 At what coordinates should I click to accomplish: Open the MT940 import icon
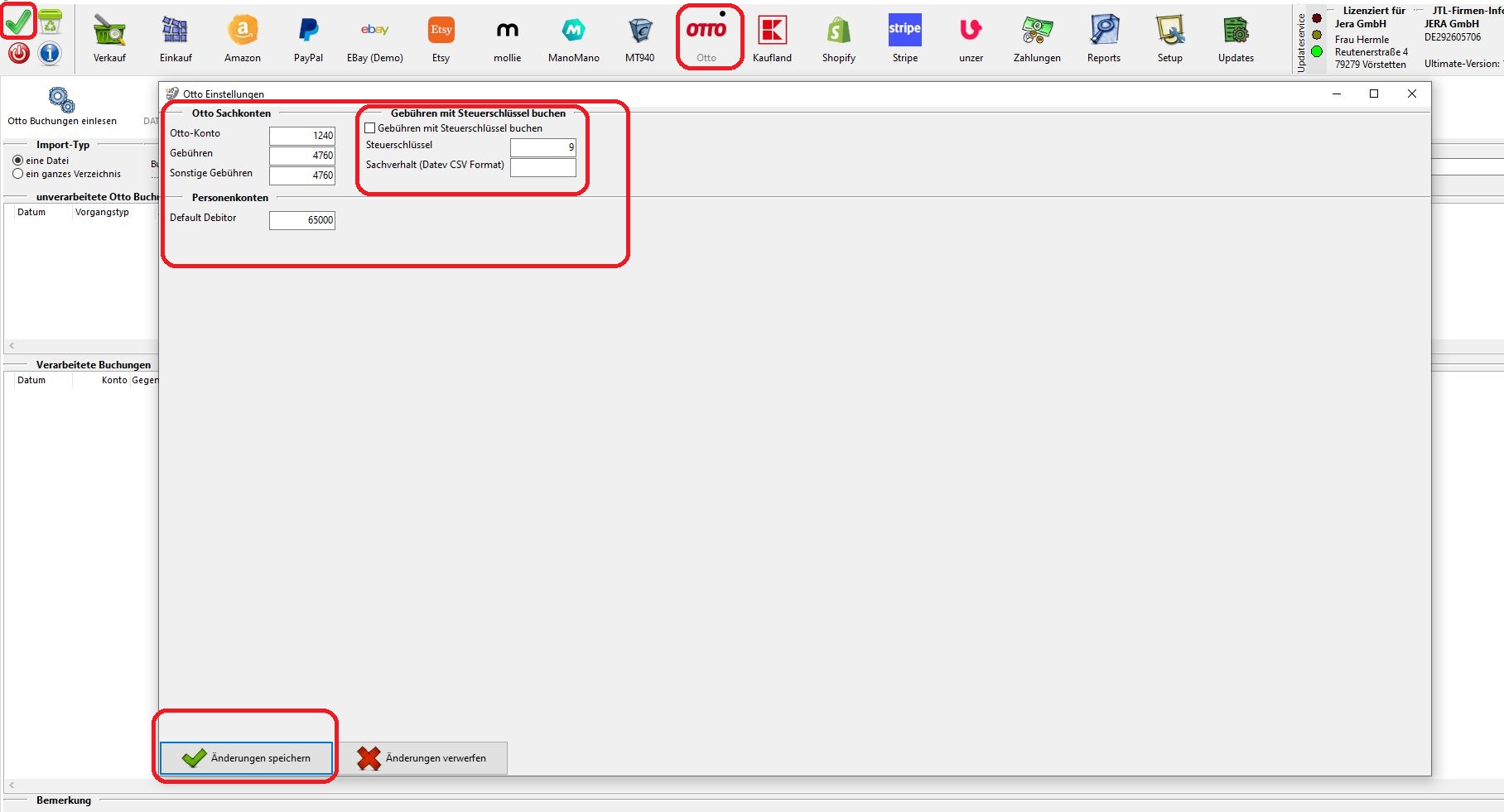[639, 31]
